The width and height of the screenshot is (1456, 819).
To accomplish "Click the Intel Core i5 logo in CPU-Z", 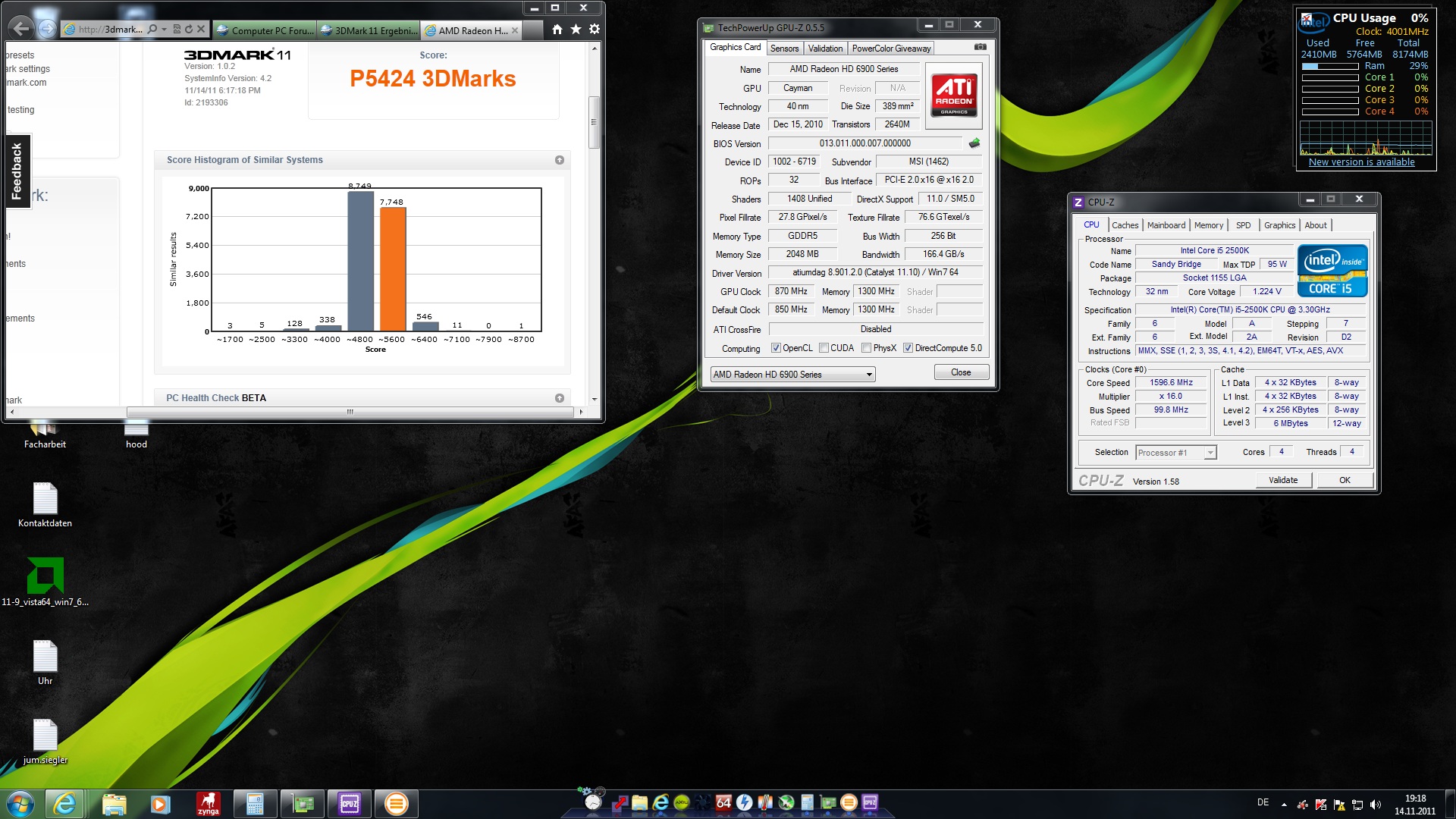I will point(1332,271).
